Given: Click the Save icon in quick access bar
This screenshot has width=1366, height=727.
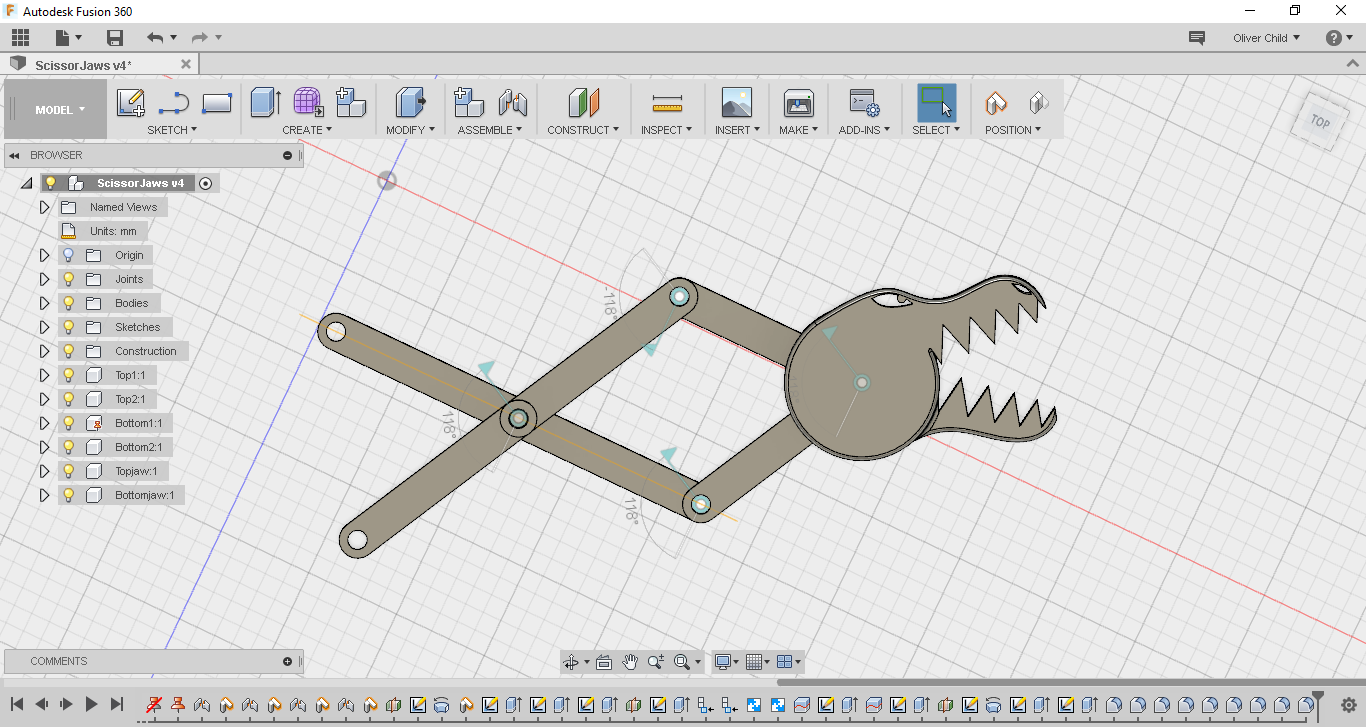Looking at the screenshot, I should coord(114,37).
